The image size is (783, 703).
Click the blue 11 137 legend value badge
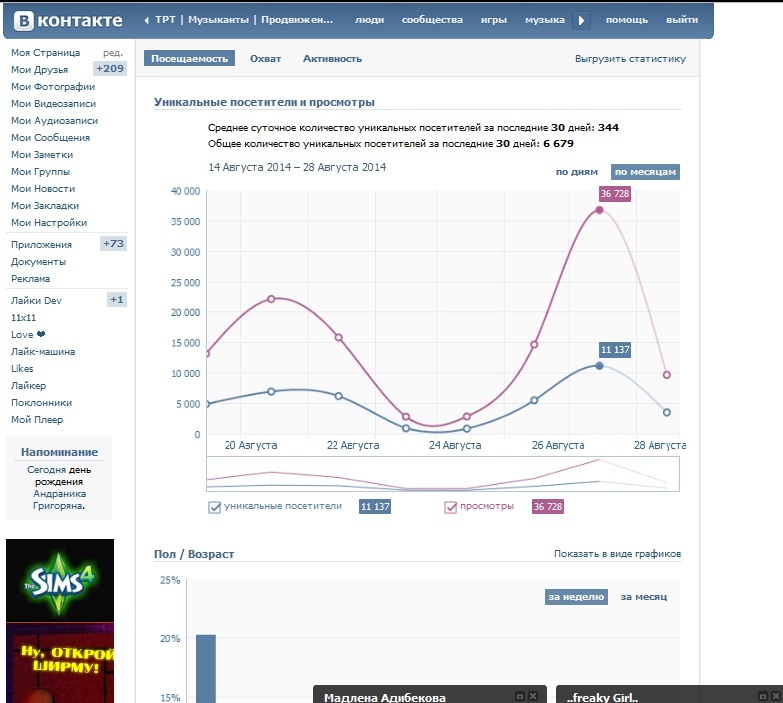click(375, 506)
